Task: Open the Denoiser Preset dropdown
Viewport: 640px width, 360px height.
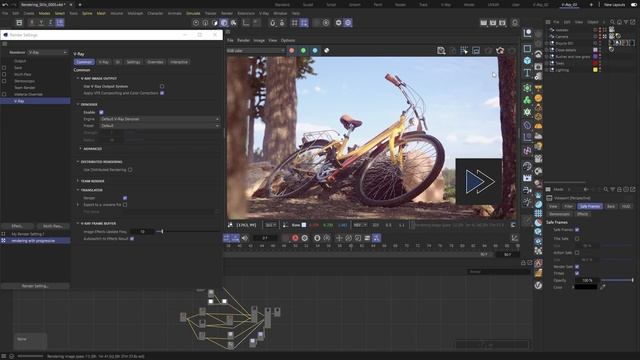Action: (160, 126)
